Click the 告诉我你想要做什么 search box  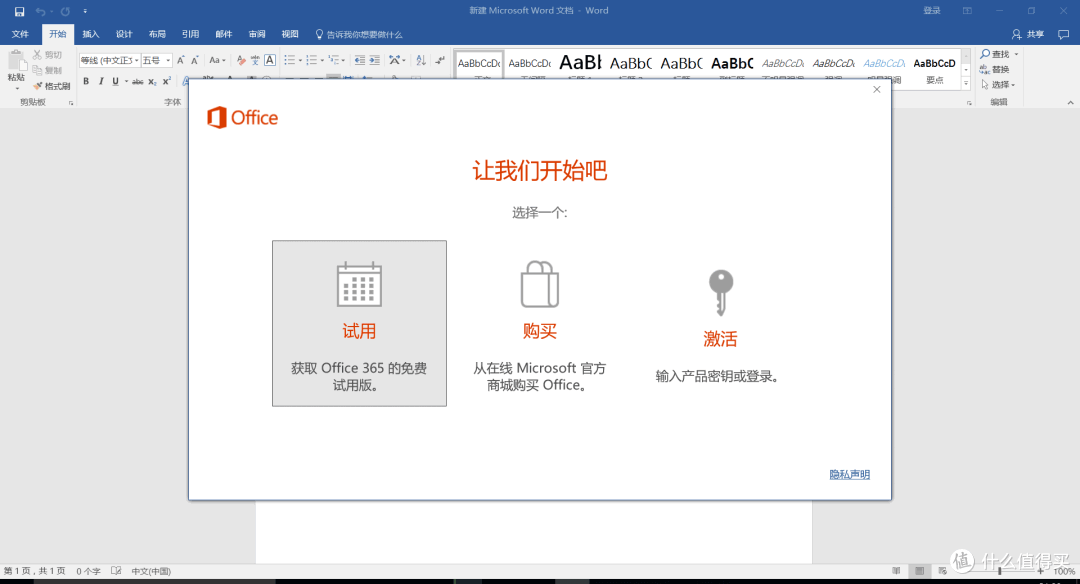[359, 34]
